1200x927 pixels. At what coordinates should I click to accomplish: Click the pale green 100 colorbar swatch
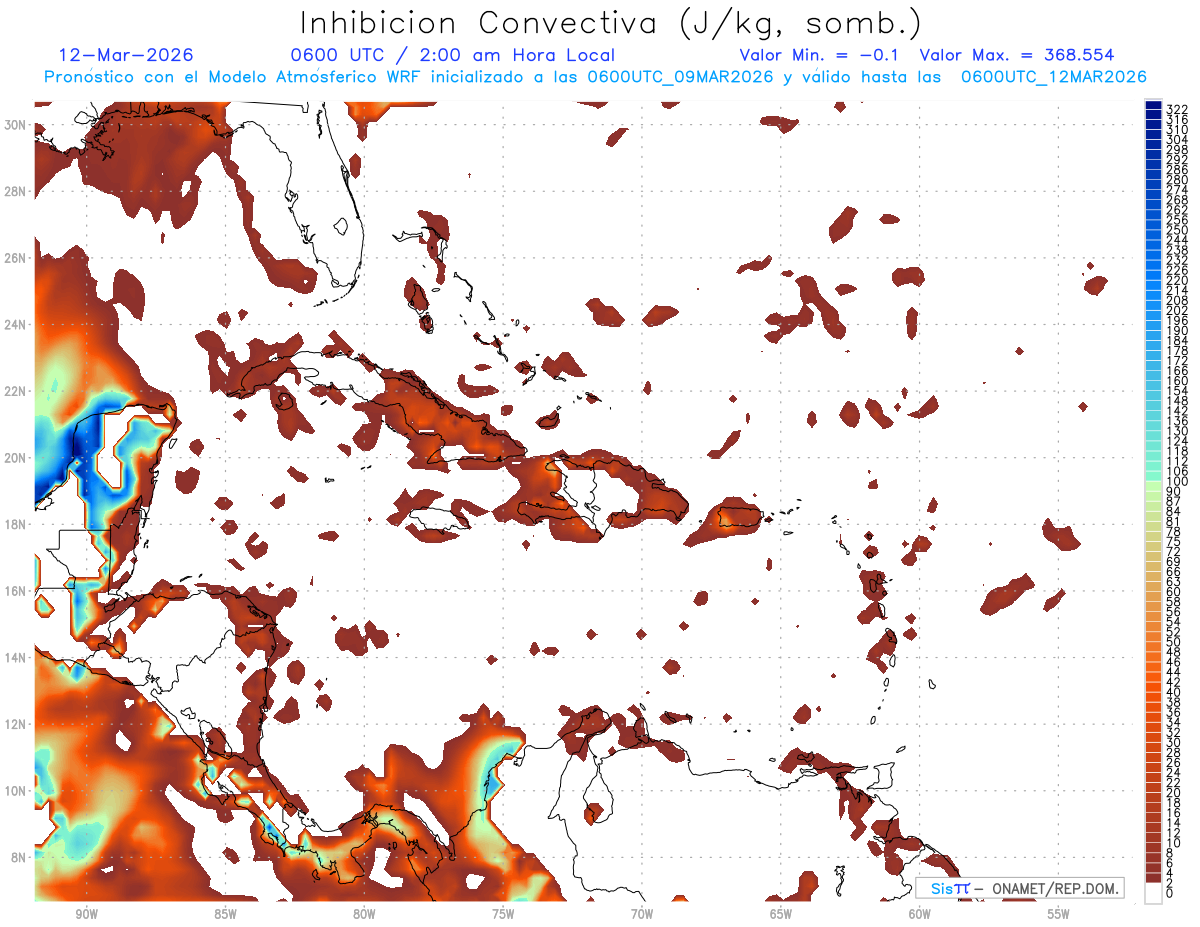[x=1153, y=486]
